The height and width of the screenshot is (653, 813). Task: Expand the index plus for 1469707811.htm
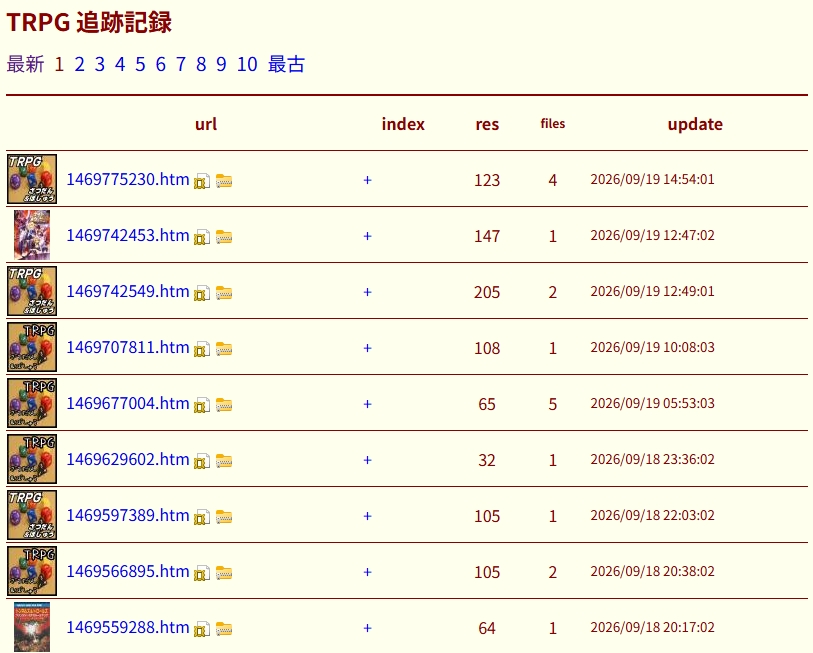(x=368, y=348)
